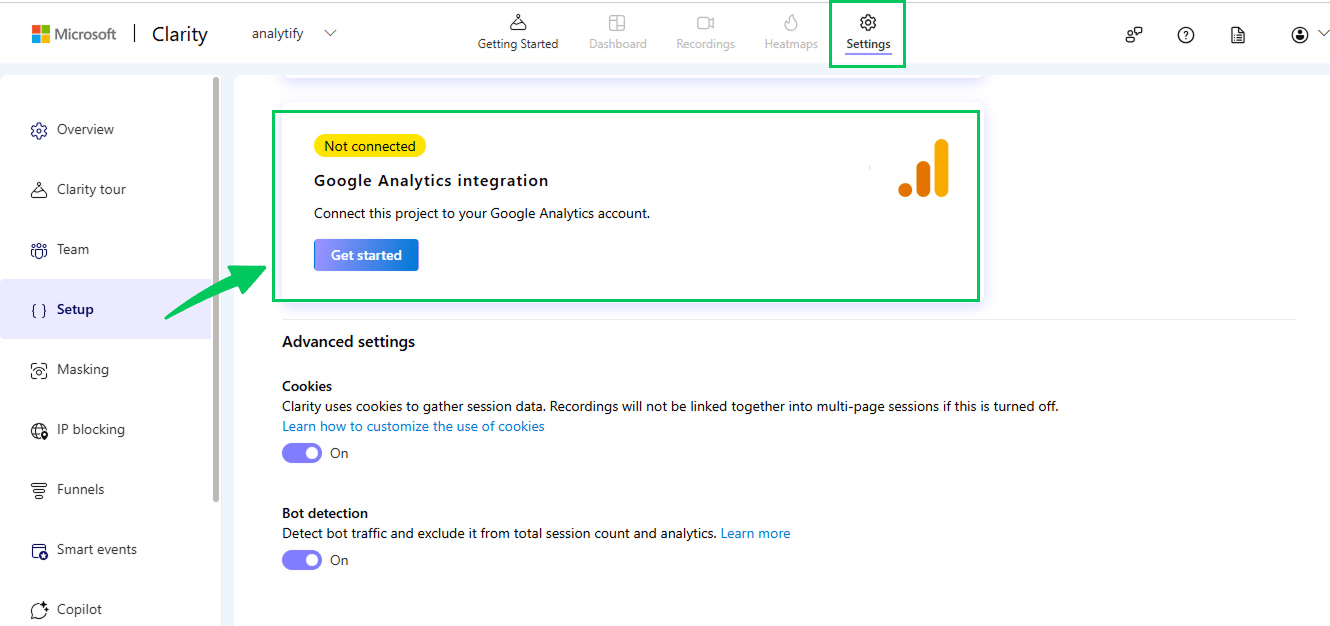Turn off the Bot detection toggle

(x=302, y=560)
